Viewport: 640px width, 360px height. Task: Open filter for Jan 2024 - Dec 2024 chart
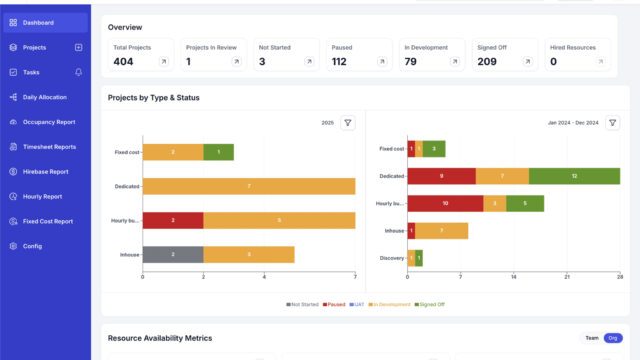click(x=613, y=122)
